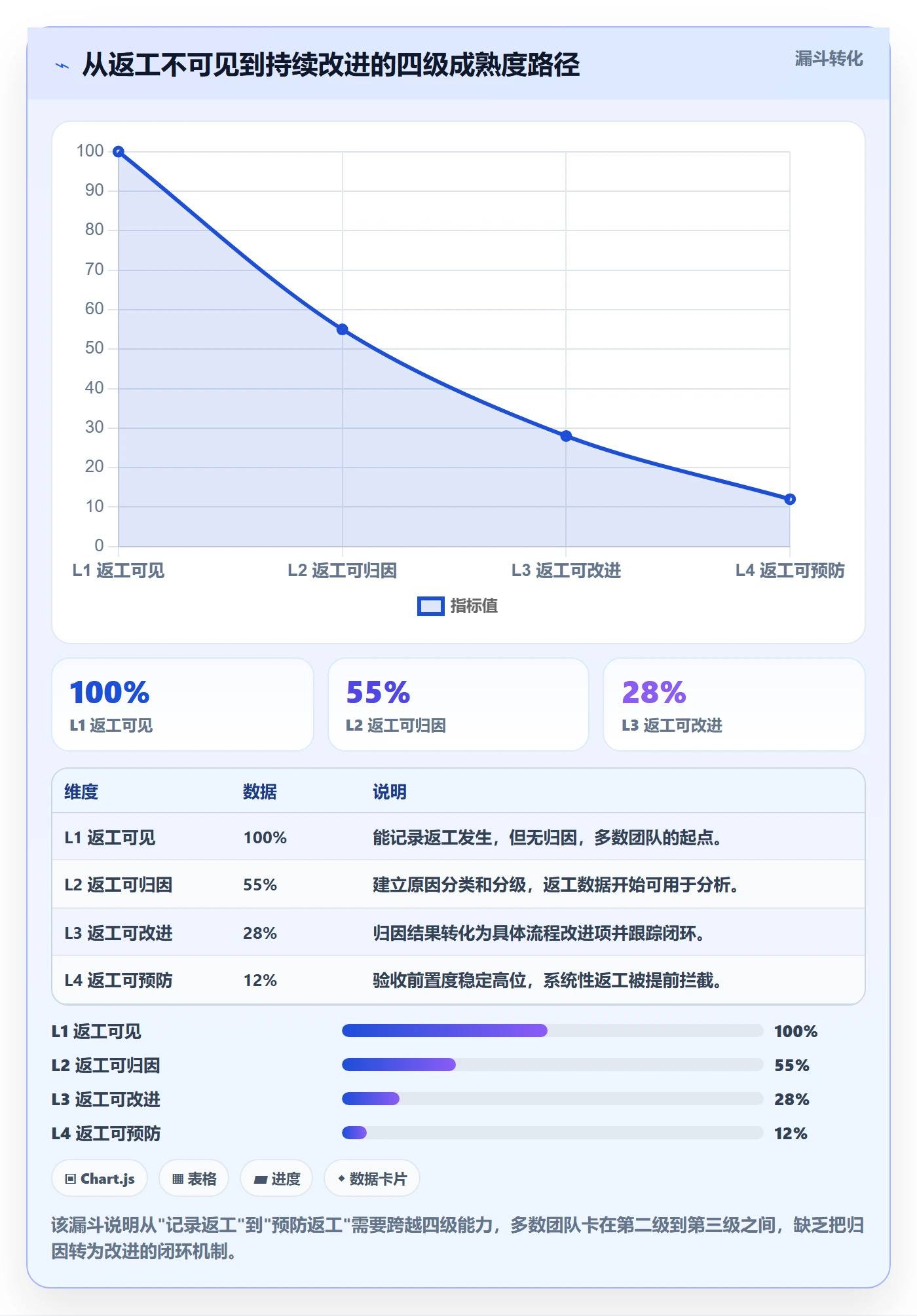Click x-axis label L4 返工可预防
The width and height of the screenshot is (917, 1316).
(790, 570)
